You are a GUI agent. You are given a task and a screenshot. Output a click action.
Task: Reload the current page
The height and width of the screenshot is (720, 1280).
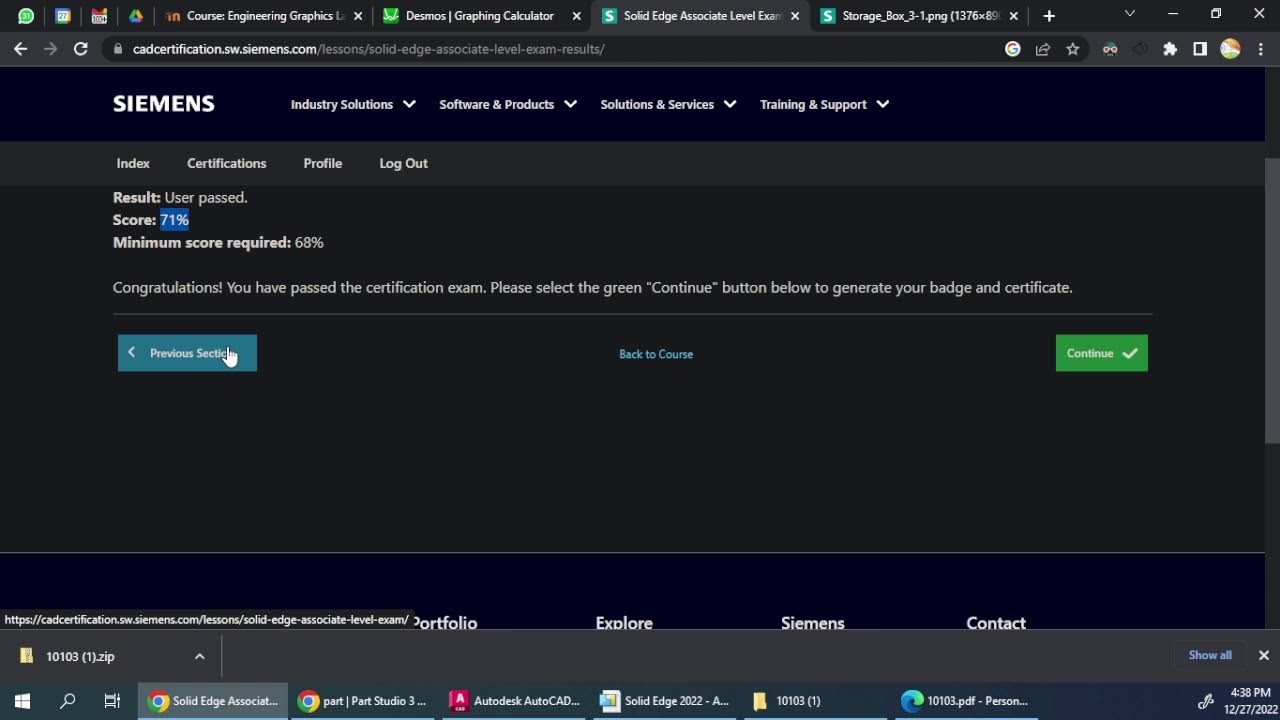point(81,49)
